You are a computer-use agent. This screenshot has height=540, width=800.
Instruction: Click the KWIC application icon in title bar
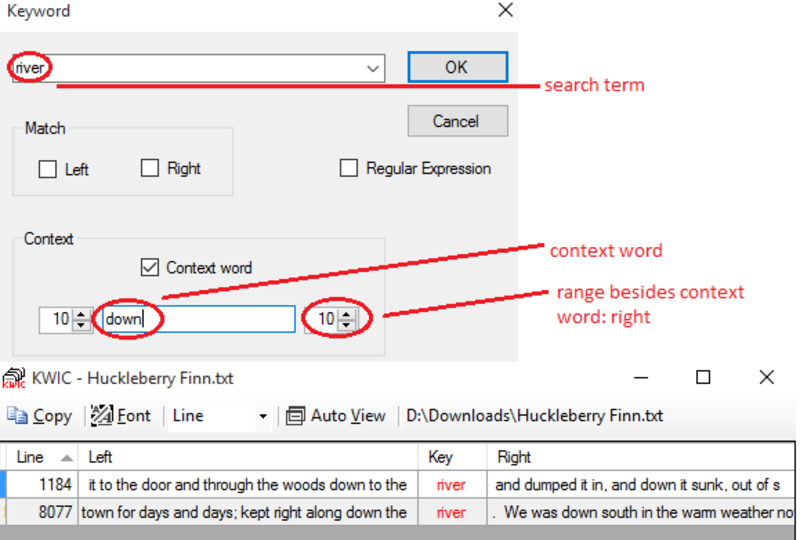[14, 378]
